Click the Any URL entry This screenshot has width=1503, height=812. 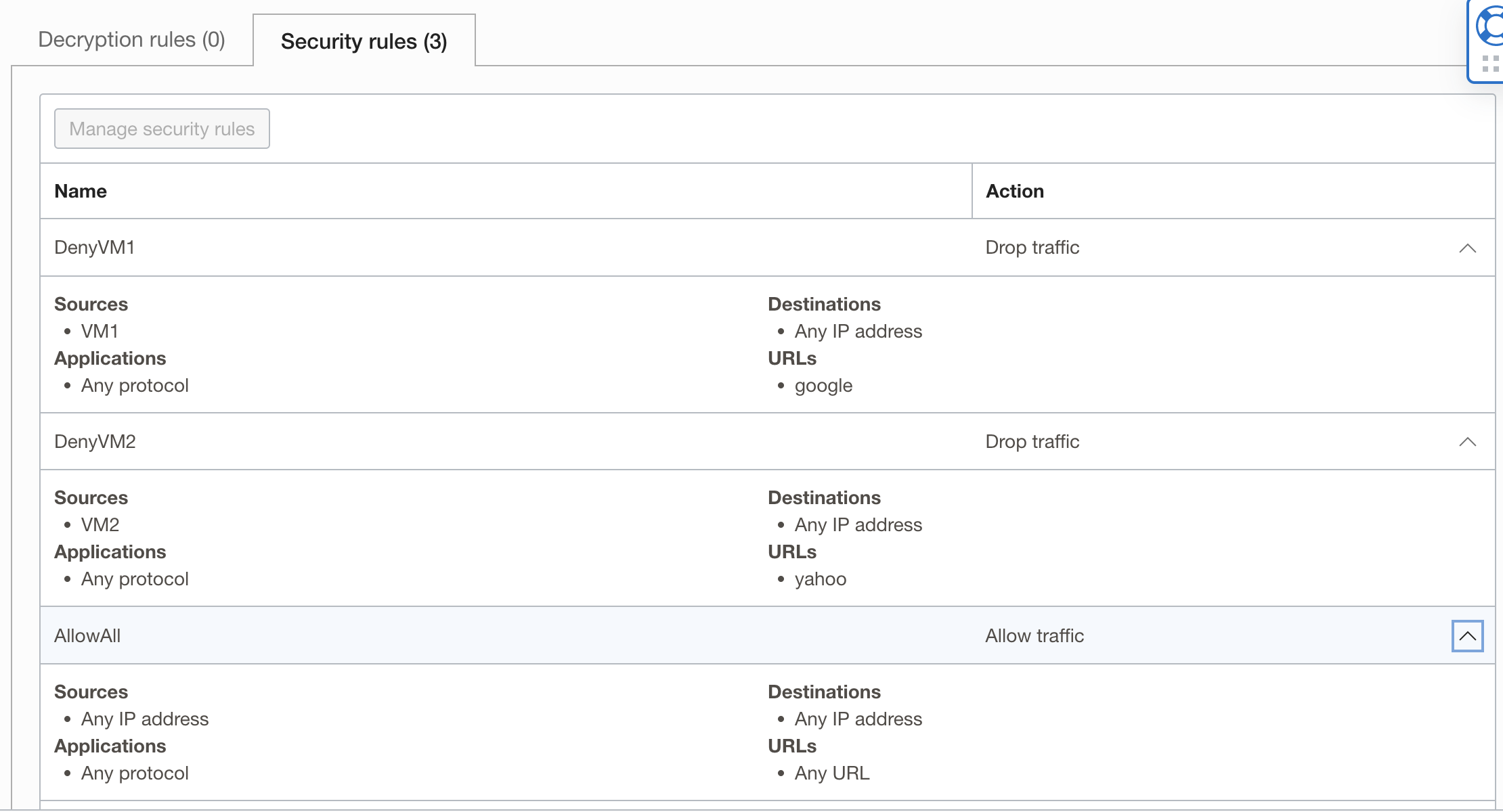(x=832, y=773)
